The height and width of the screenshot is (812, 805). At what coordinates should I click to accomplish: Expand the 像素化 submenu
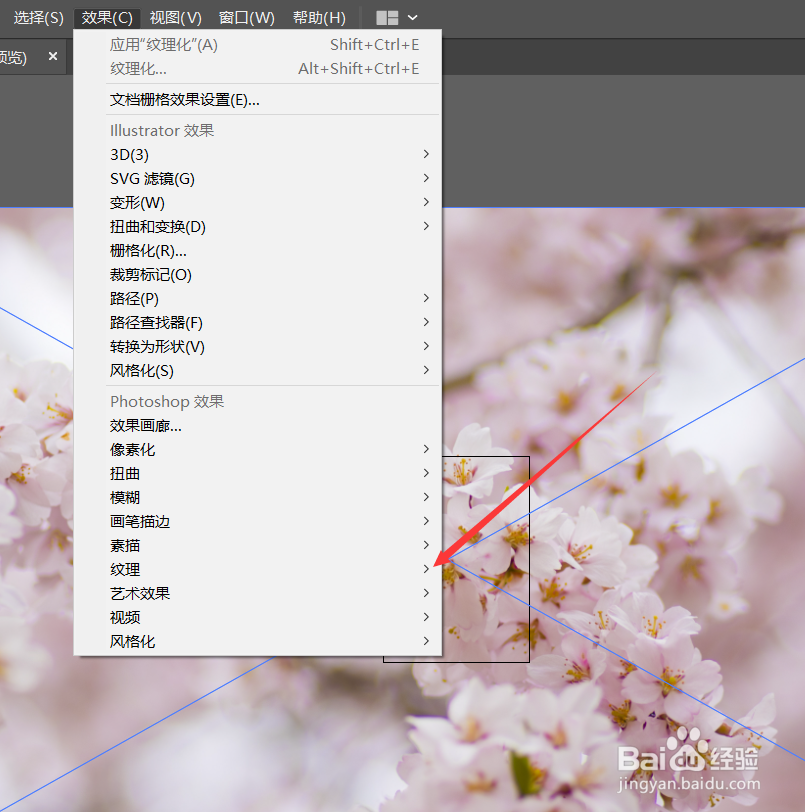coord(258,450)
